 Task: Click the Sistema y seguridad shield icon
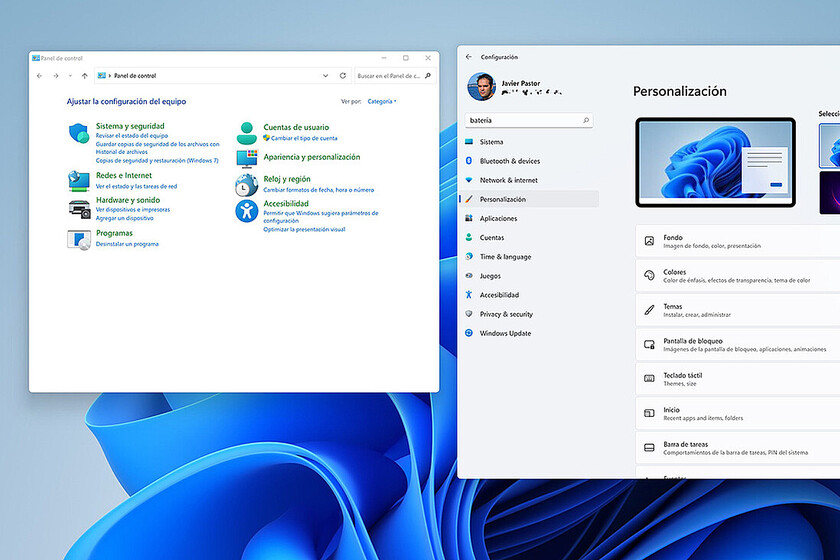coord(79,132)
